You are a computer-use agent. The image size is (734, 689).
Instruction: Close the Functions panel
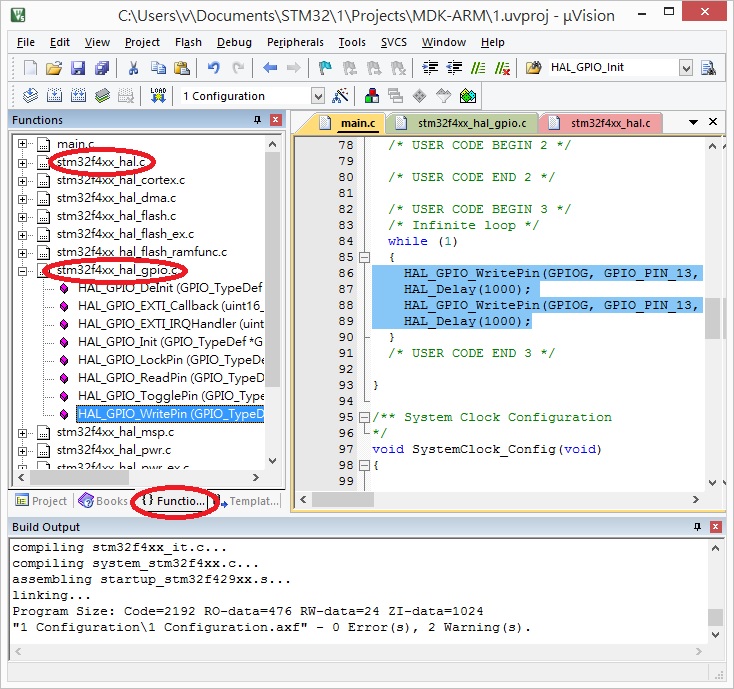tap(276, 120)
